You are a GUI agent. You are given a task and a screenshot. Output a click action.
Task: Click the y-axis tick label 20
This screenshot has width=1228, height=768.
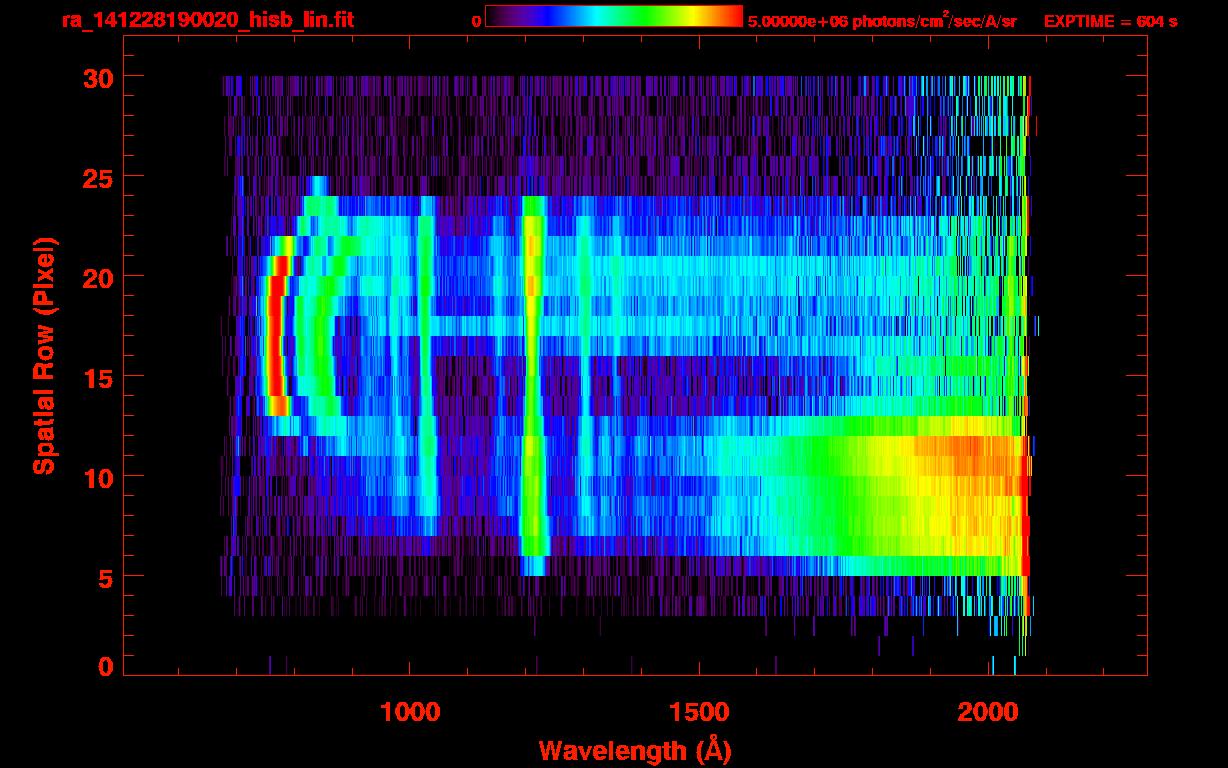pyautogui.click(x=97, y=277)
